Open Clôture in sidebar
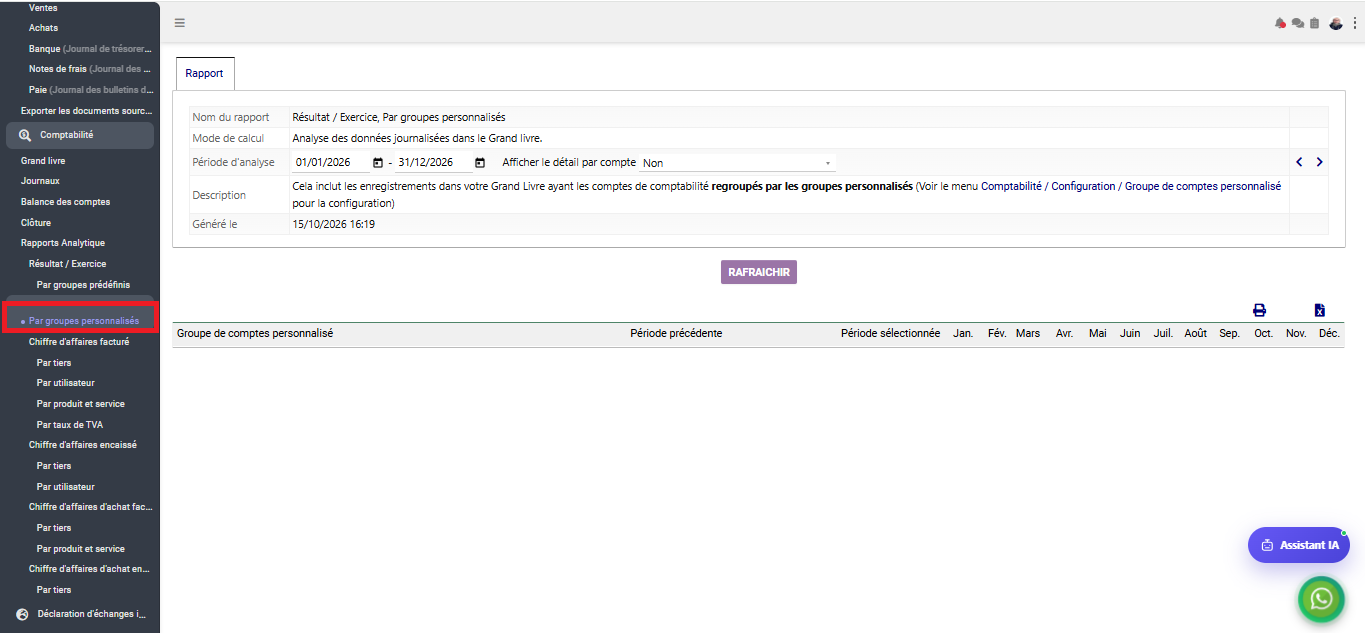 coord(36,223)
